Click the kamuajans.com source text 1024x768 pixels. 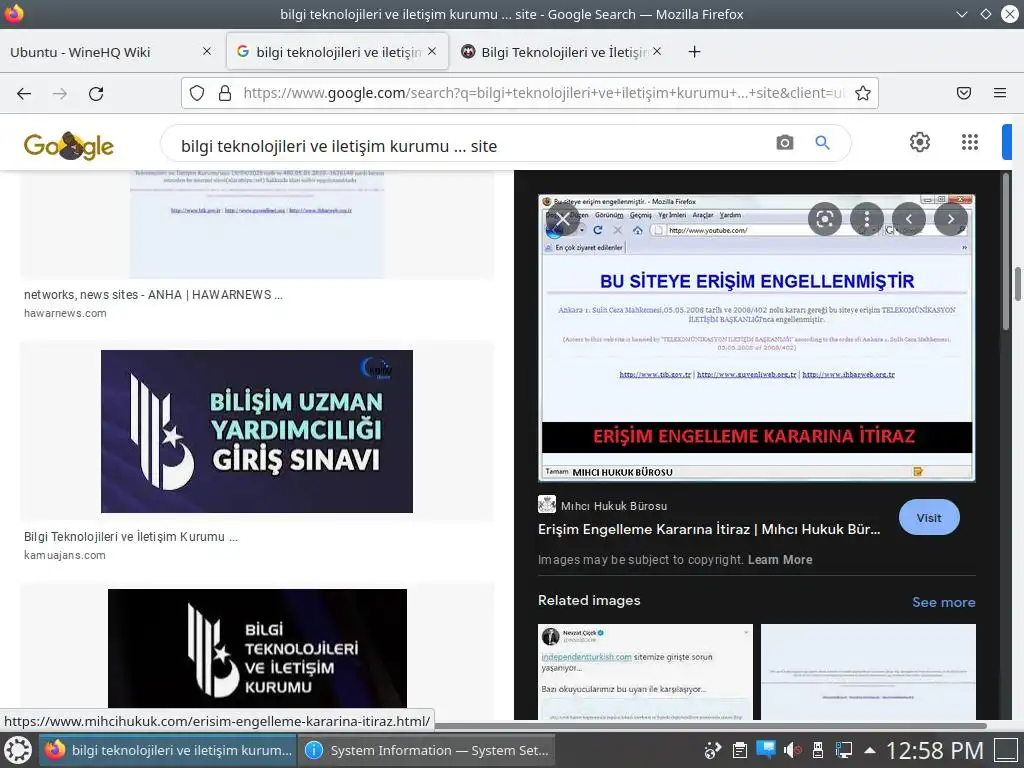[x=65, y=555]
